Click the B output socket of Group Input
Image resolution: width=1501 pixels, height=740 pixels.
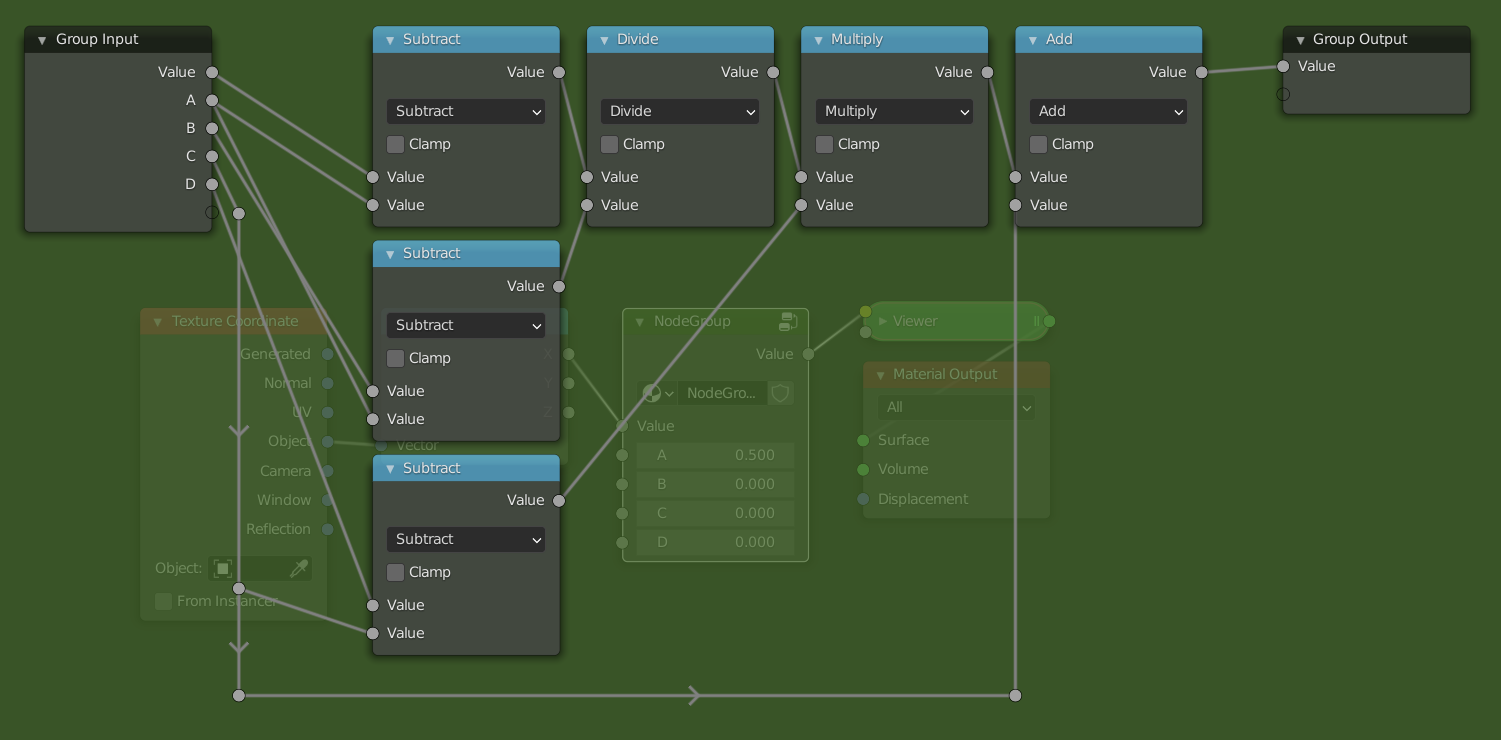pos(212,128)
